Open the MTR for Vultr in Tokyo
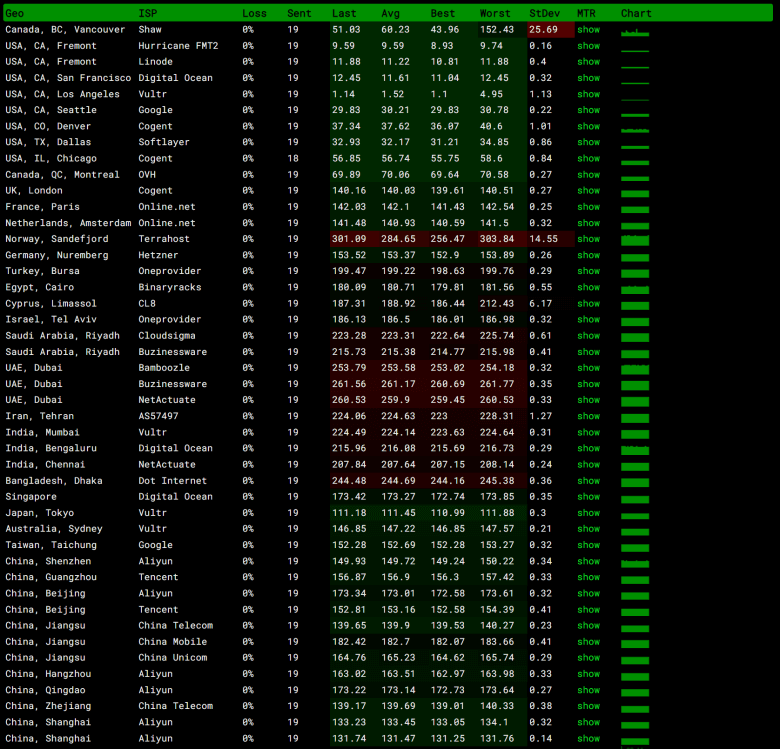Image resolution: width=780 pixels, height=749 pixels. click(588, 513)
